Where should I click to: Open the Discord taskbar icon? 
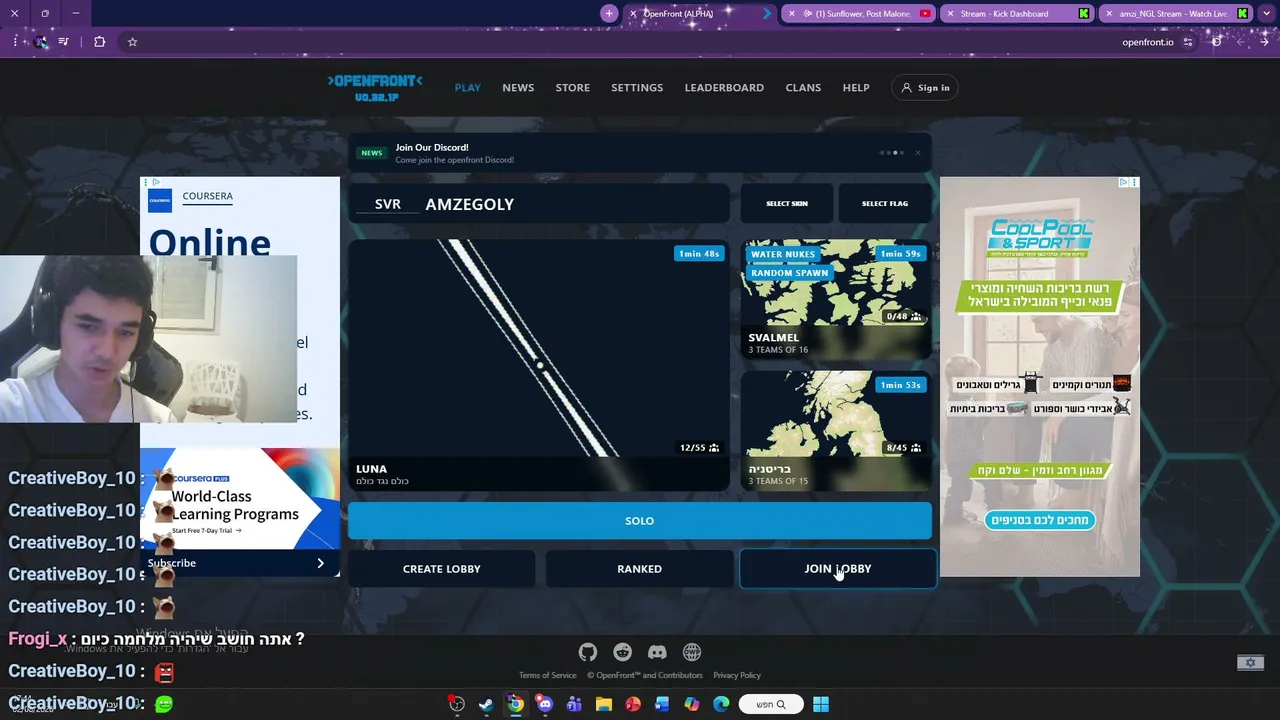[544, 704]
